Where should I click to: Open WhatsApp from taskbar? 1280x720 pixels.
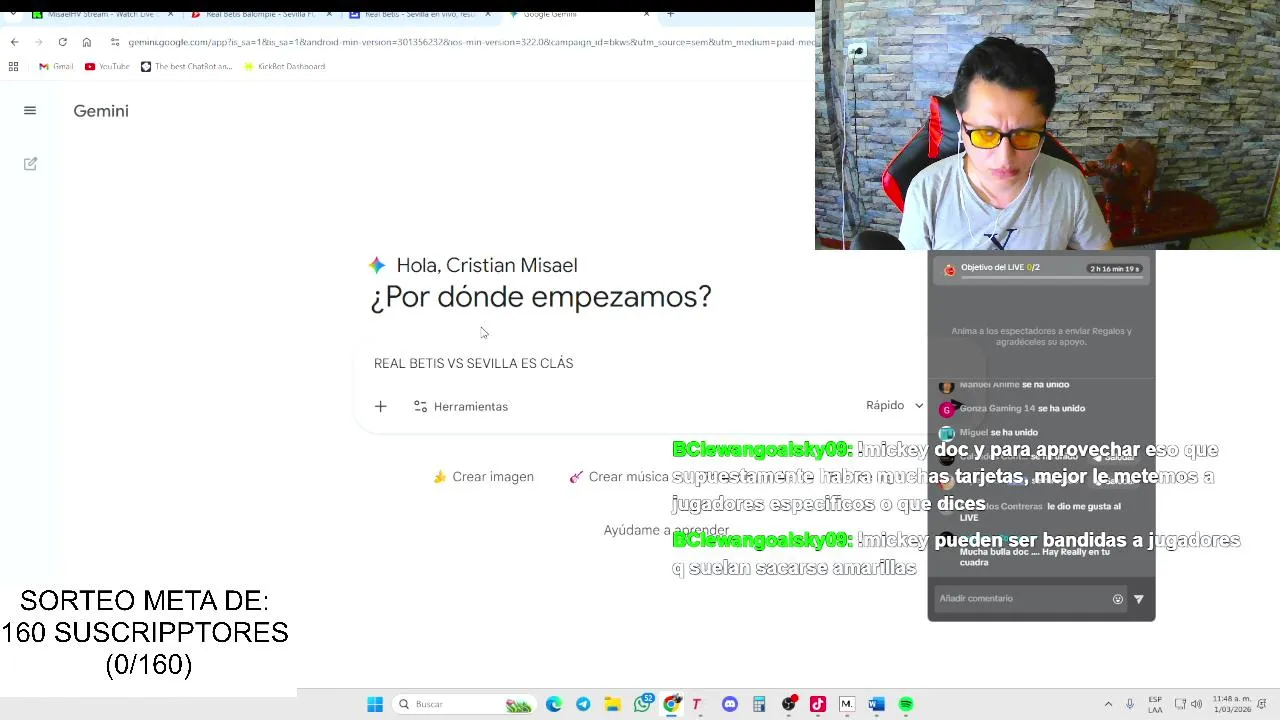(x=642, y=704)
